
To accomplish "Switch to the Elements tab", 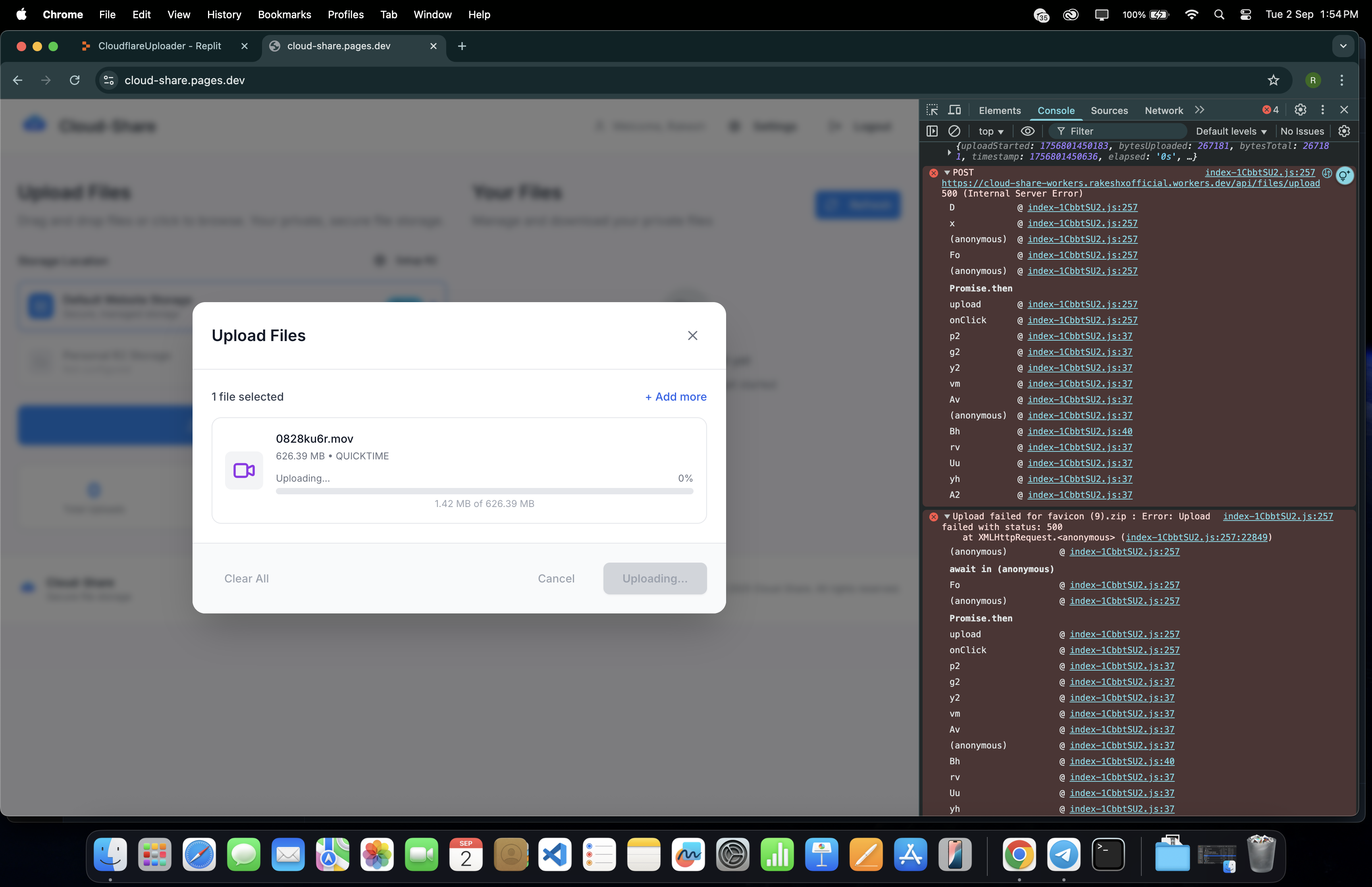I will pos(1000,111).
